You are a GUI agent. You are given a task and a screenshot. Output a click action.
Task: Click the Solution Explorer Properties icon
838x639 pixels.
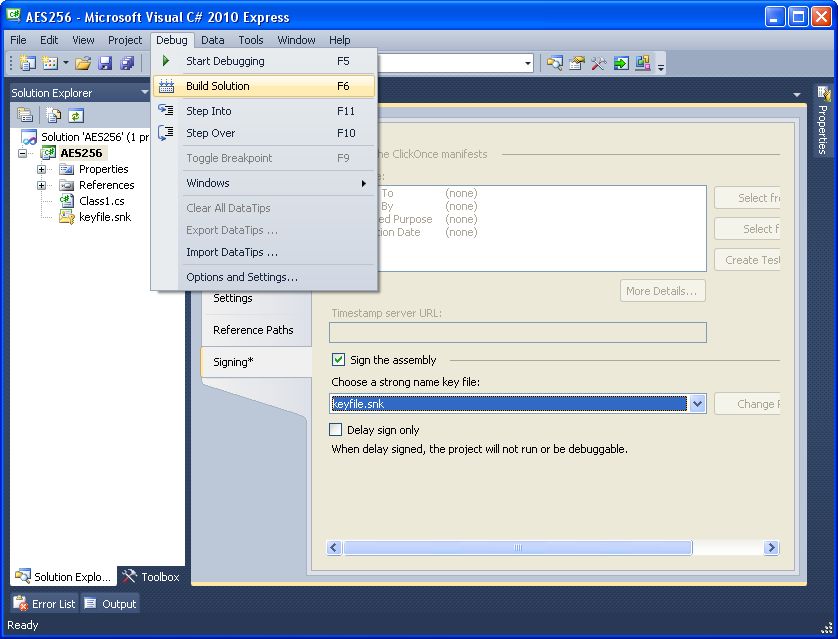(x=25, y=115)
